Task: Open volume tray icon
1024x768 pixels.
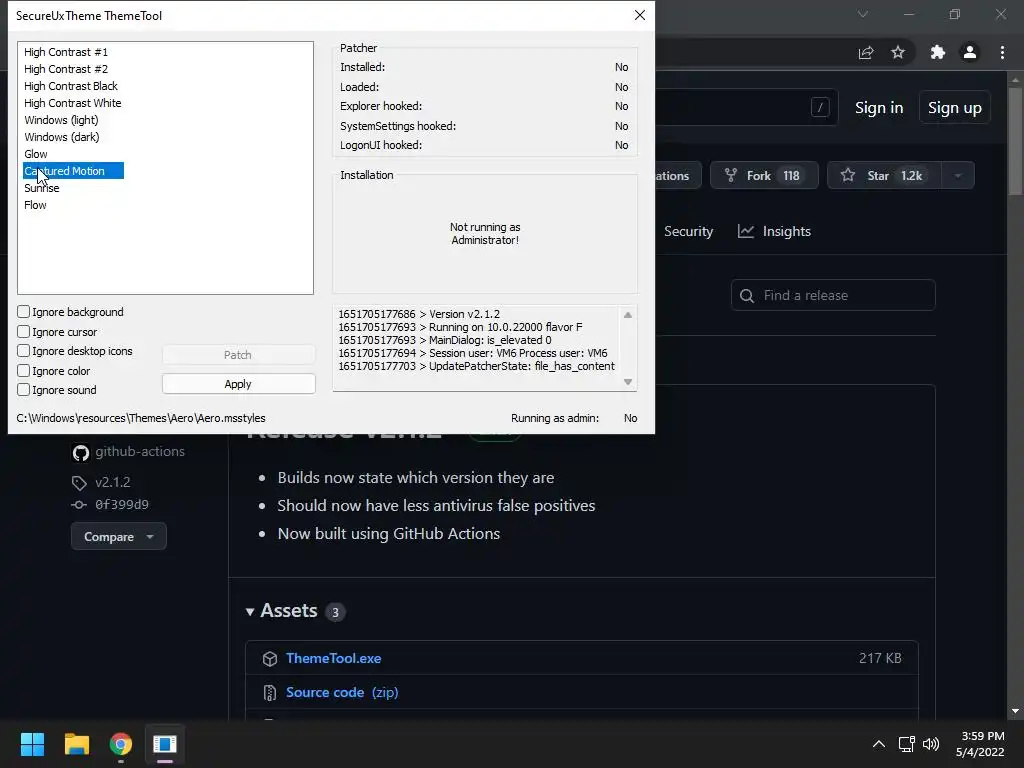Action: point(931,744)
